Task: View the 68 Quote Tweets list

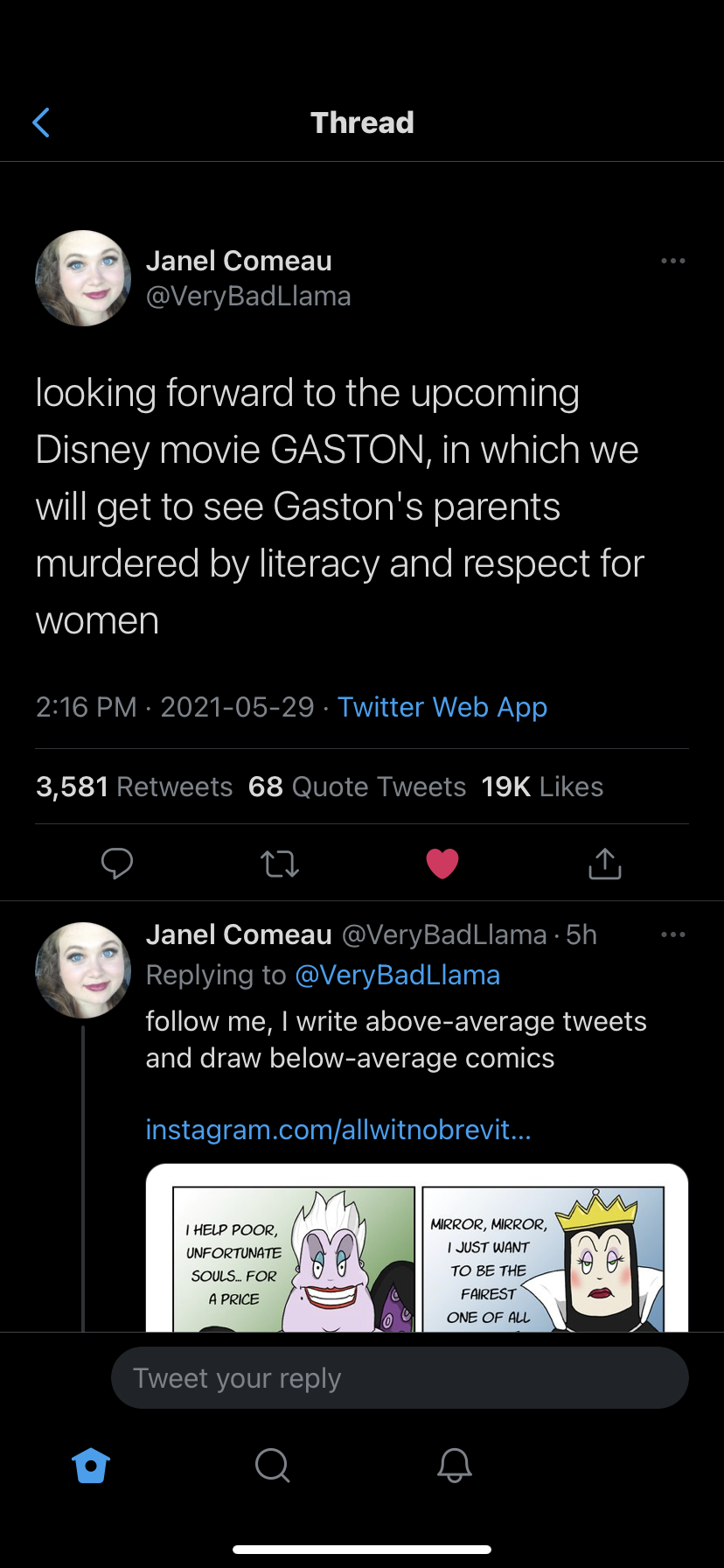Action: click(x=357, y=787)
